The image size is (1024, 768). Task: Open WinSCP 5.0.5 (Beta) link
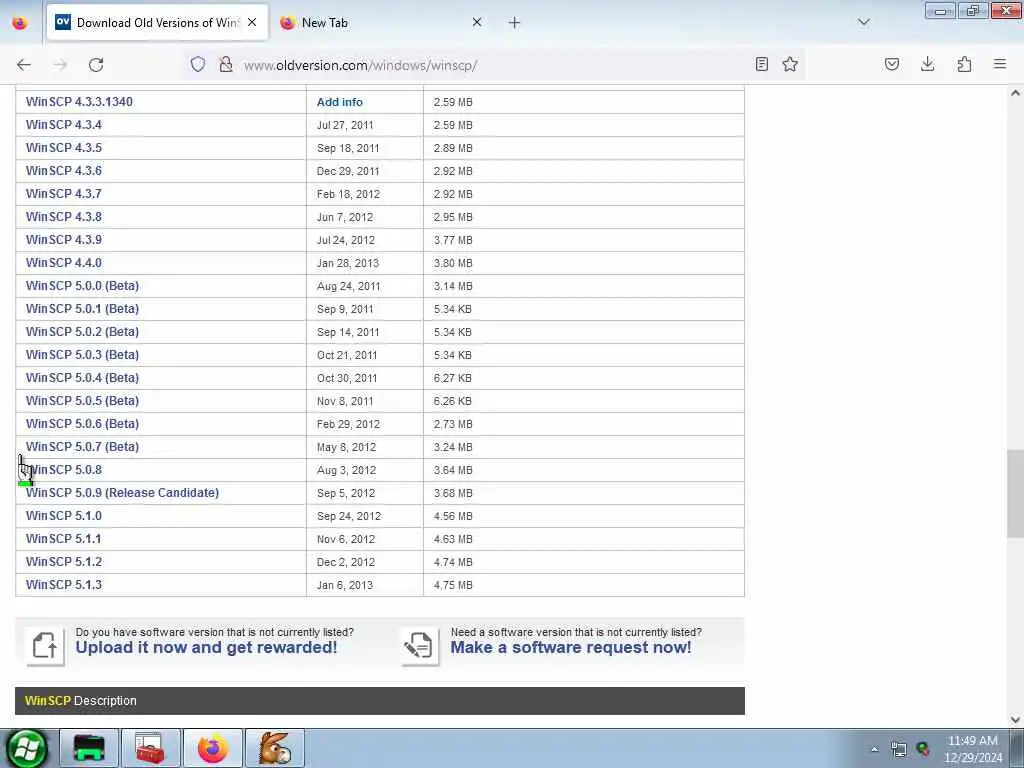82,400
